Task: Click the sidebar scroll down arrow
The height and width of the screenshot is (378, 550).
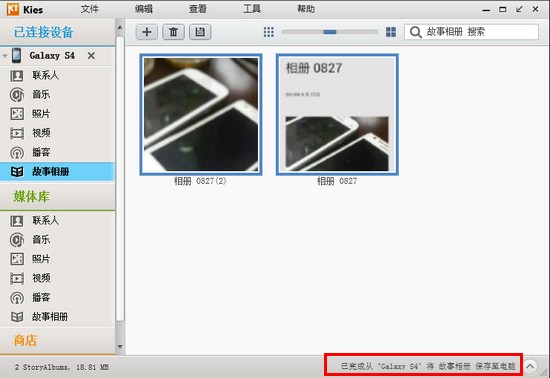Action: 120,346
